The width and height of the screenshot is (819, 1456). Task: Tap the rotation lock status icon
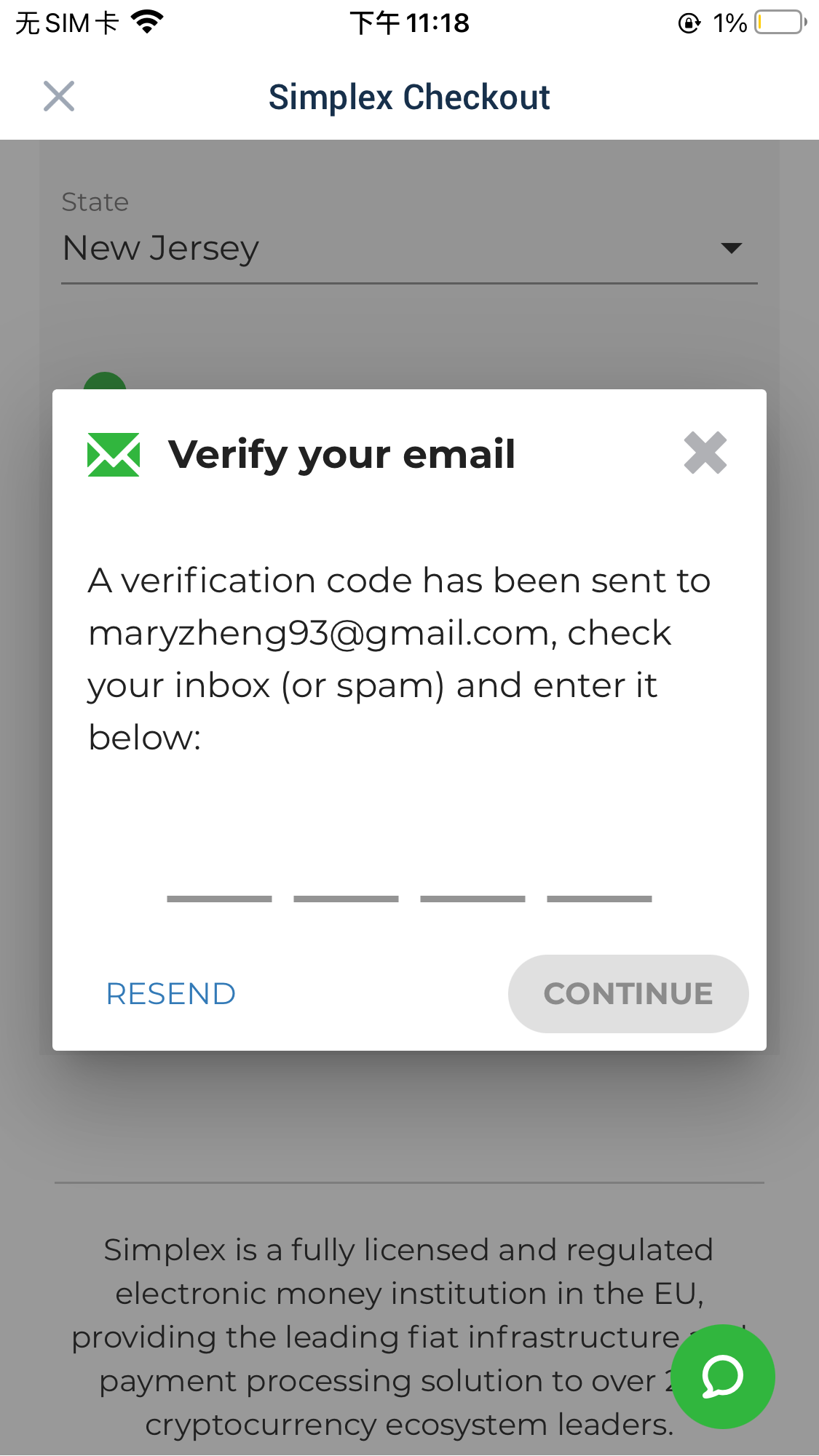click(689, 23)
